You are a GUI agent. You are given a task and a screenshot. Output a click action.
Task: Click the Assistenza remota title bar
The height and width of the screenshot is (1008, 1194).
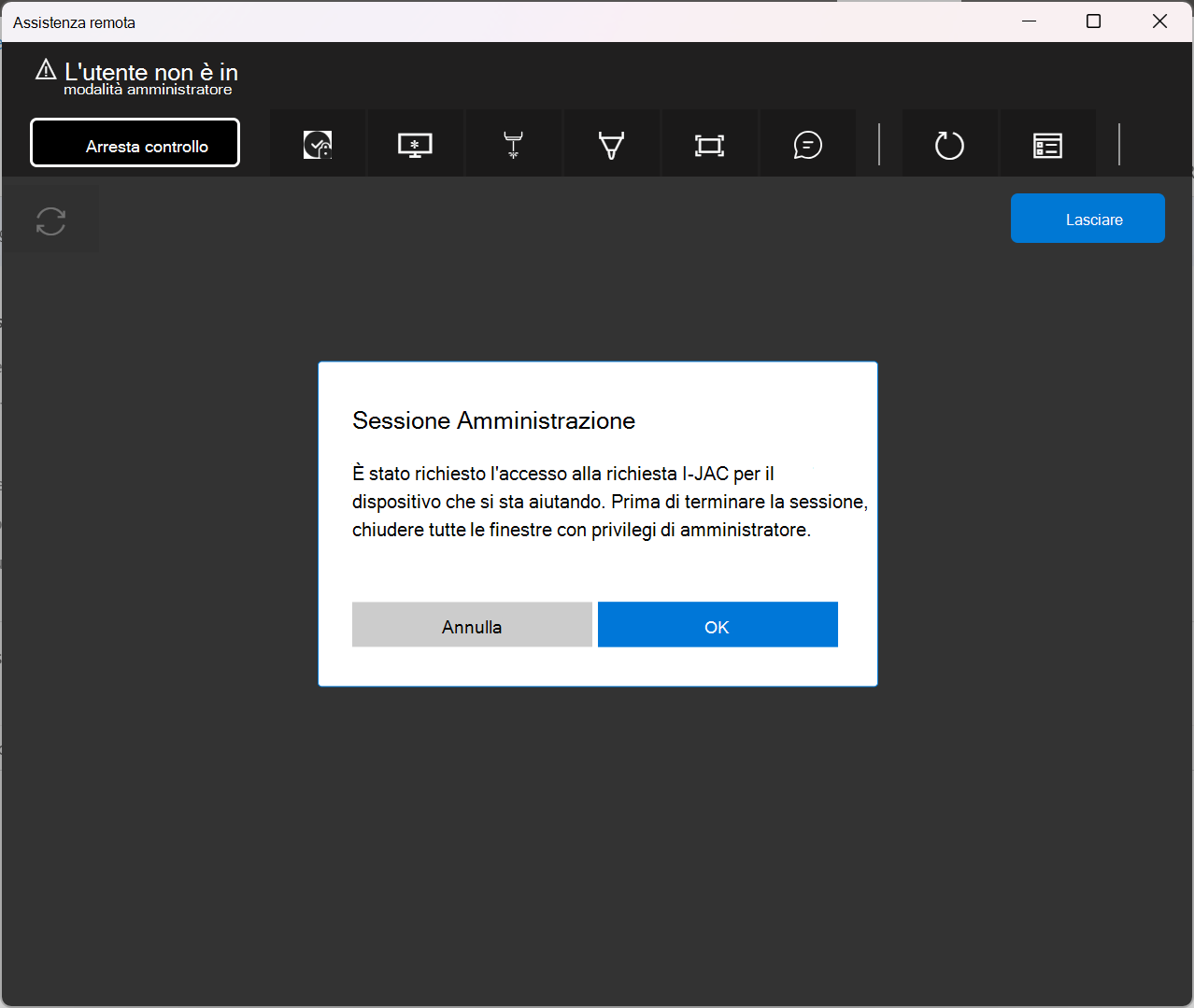point(505,21)
